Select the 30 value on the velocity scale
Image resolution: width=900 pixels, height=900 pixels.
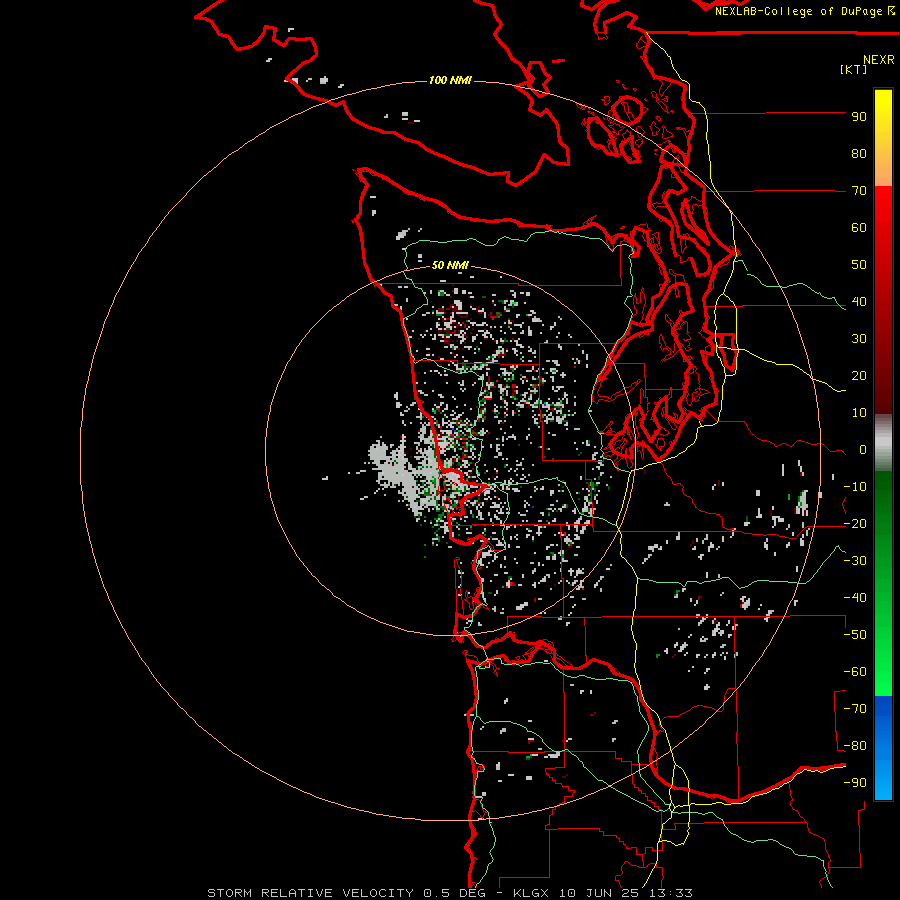859,339
